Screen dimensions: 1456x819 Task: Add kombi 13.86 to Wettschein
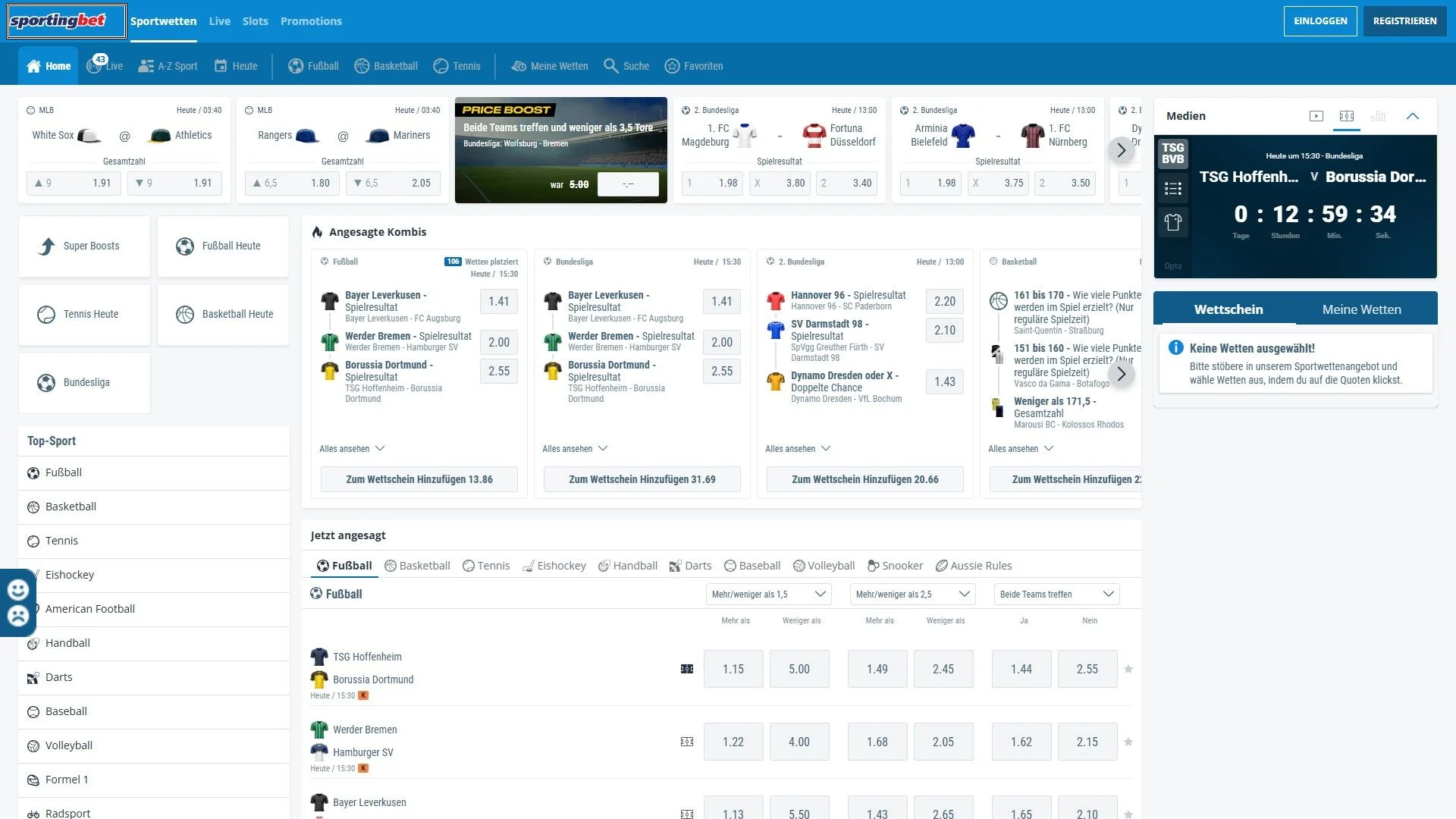(419, 479)
